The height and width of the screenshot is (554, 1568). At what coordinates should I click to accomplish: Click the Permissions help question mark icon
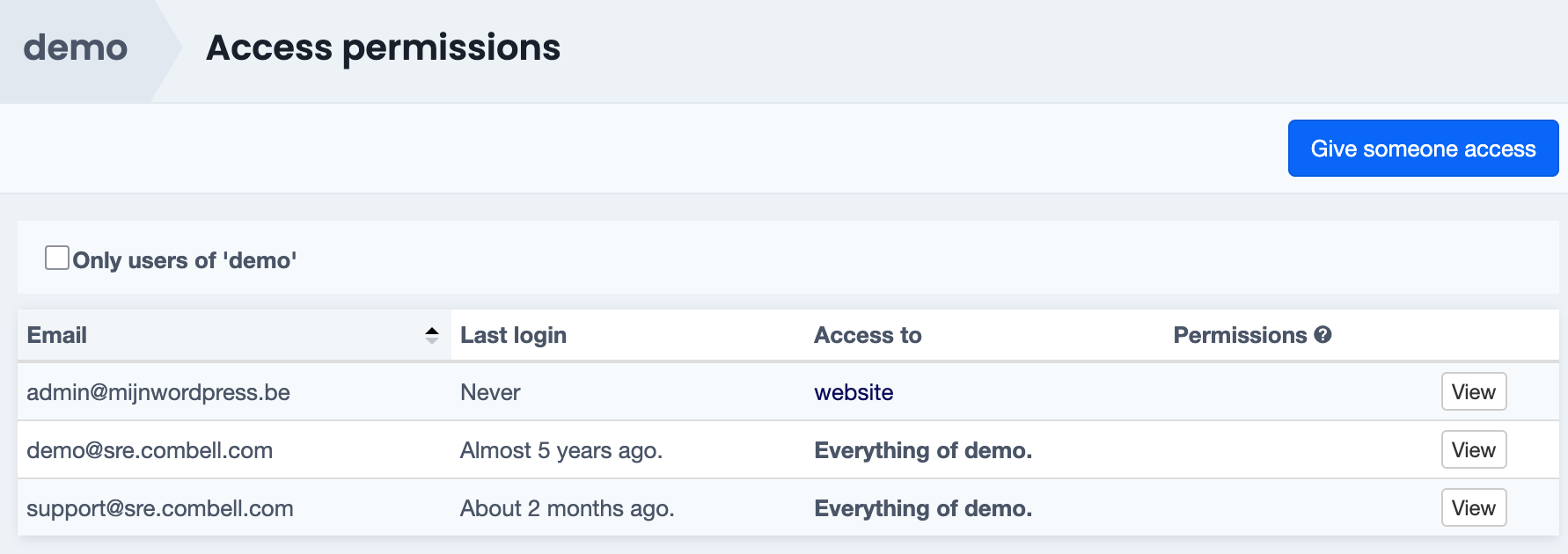tap(1323, 335)
